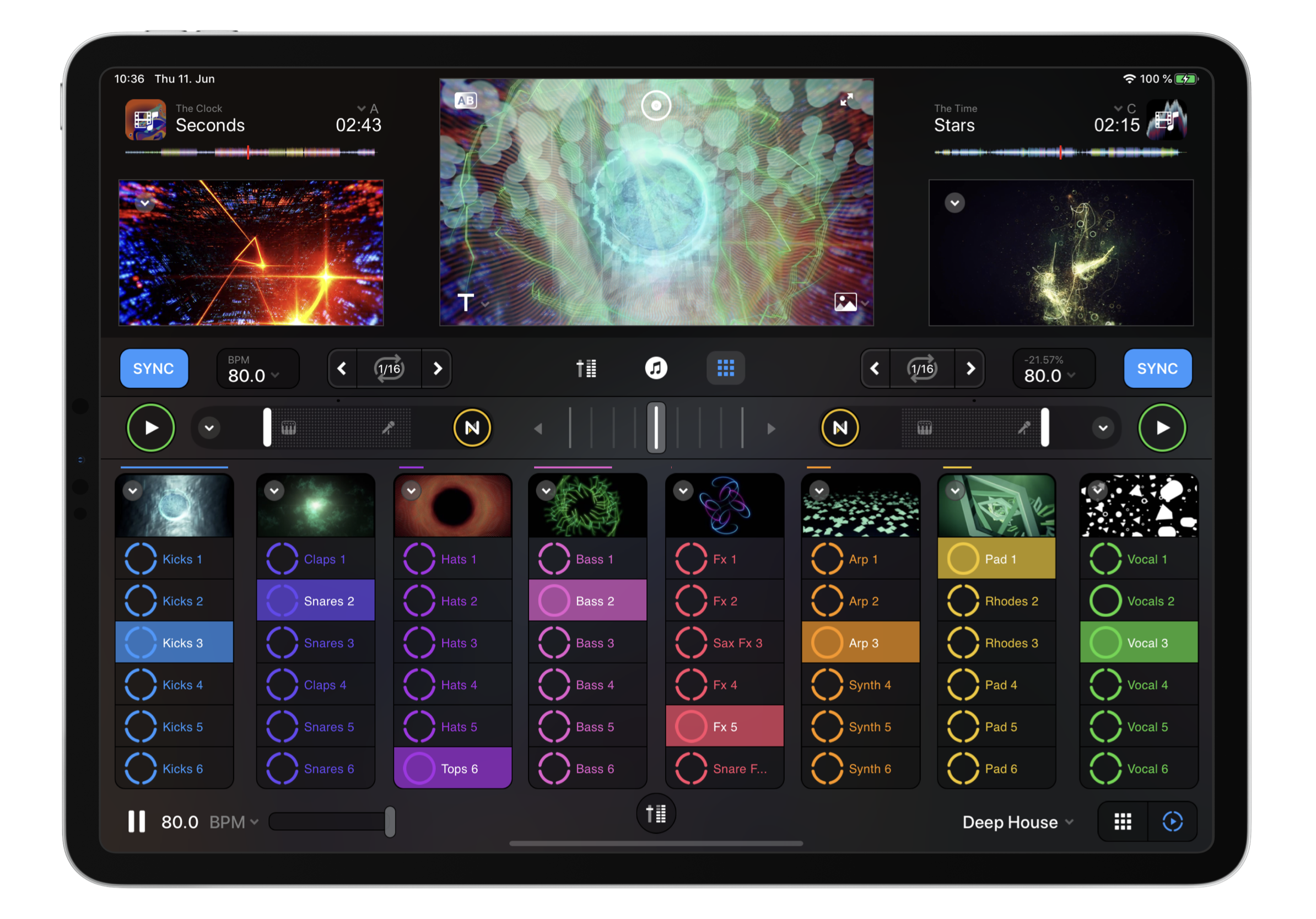Open the image overlay icon in the preview
Image resolution: width=1316 pixels, height=919 pixels.
[x=845, y=302]
